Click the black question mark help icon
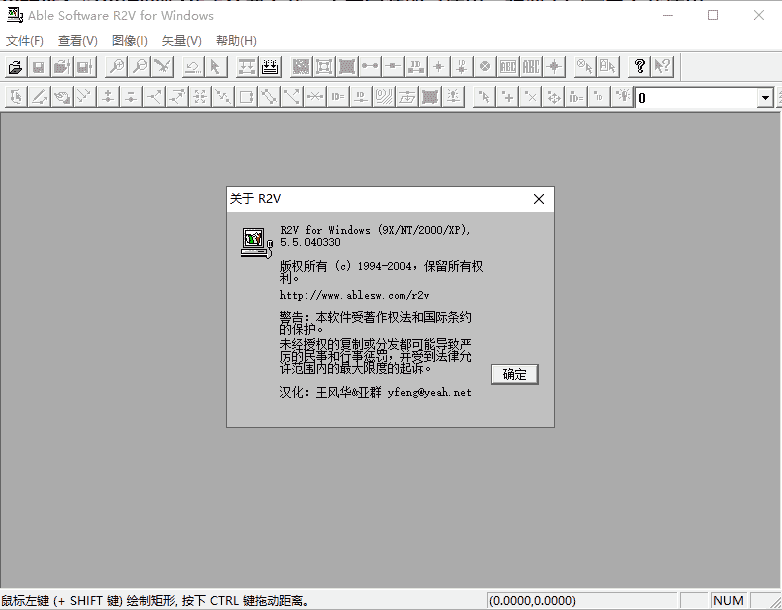 [639, 66]
